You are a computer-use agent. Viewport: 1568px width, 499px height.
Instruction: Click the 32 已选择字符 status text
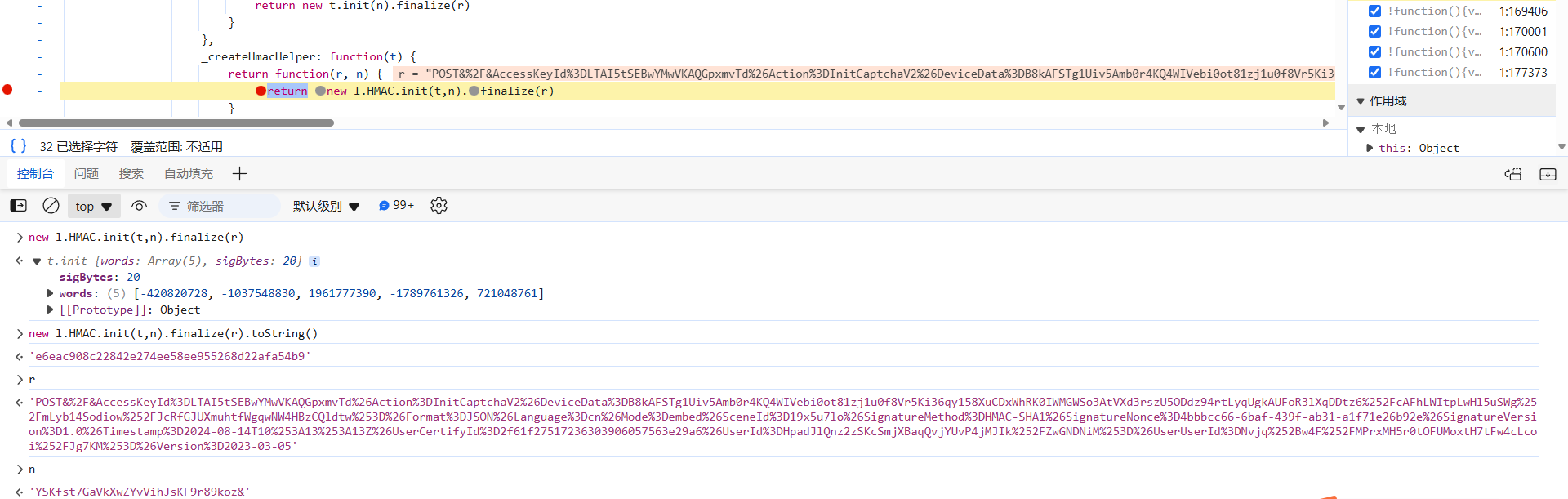point(78,147)
